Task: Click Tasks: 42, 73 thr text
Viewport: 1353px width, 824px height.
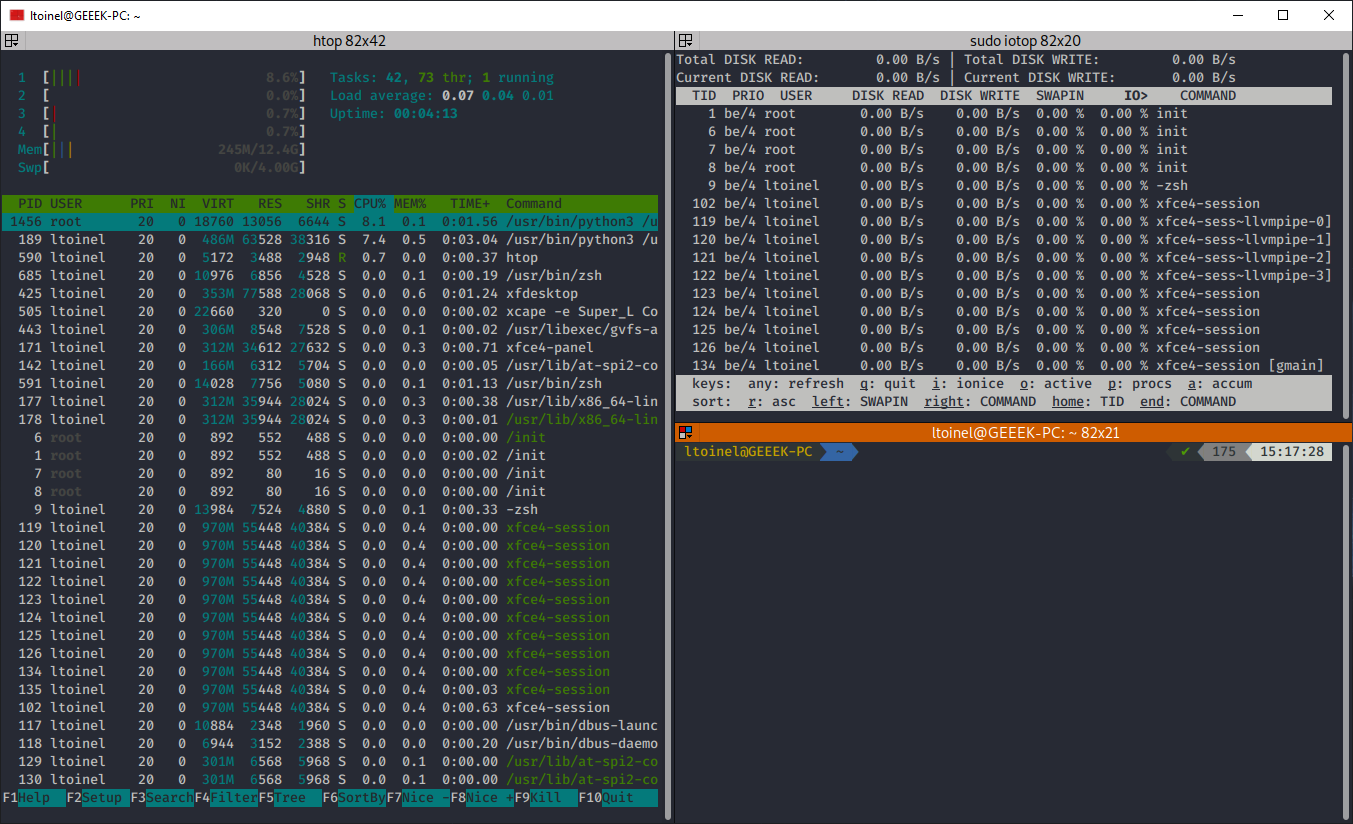Action: [x=398, y=77]
